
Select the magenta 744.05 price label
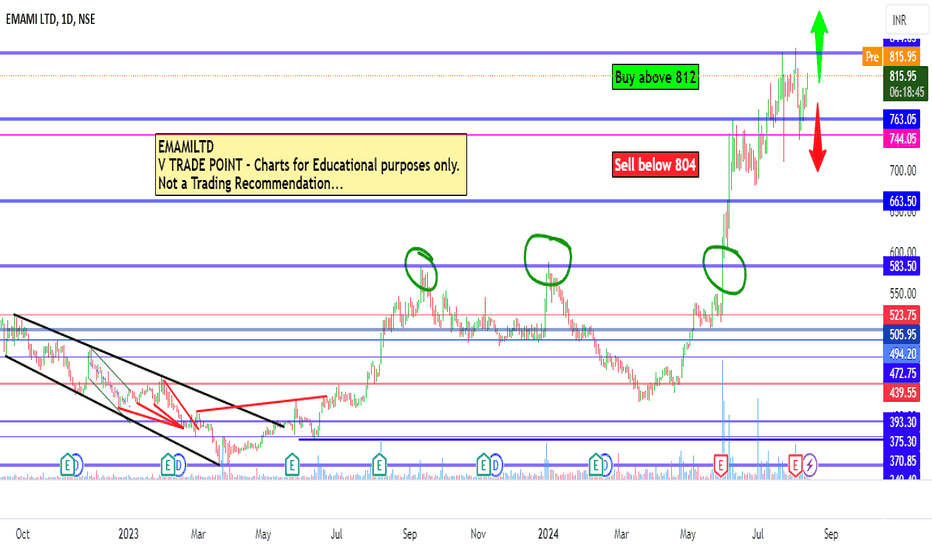click(x=902, y=139)
